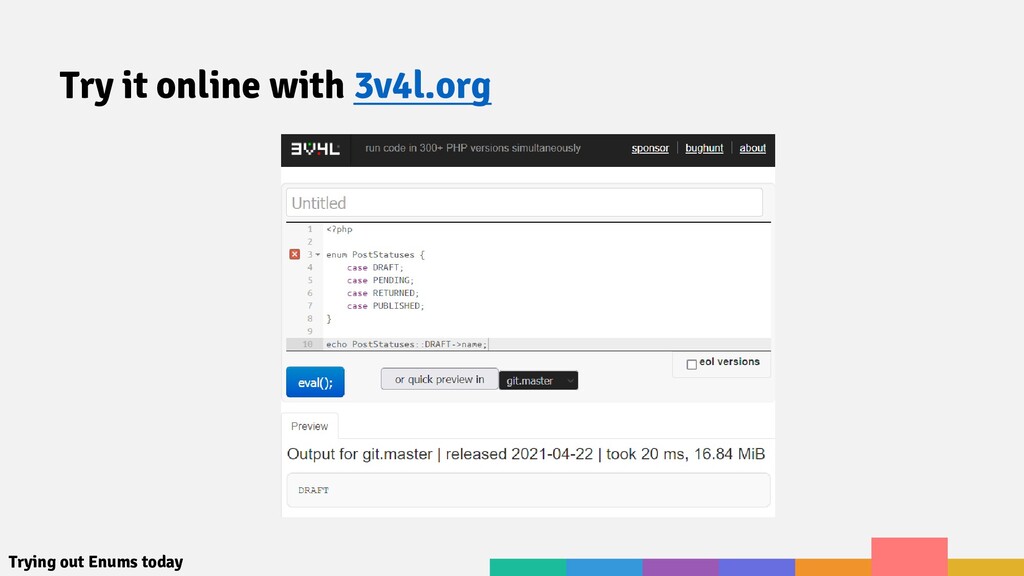Image resolution: width=1024 pixels, height=576 pixels.
Task: Click the line 'case PENDING;'
Action: click(380, 280)
